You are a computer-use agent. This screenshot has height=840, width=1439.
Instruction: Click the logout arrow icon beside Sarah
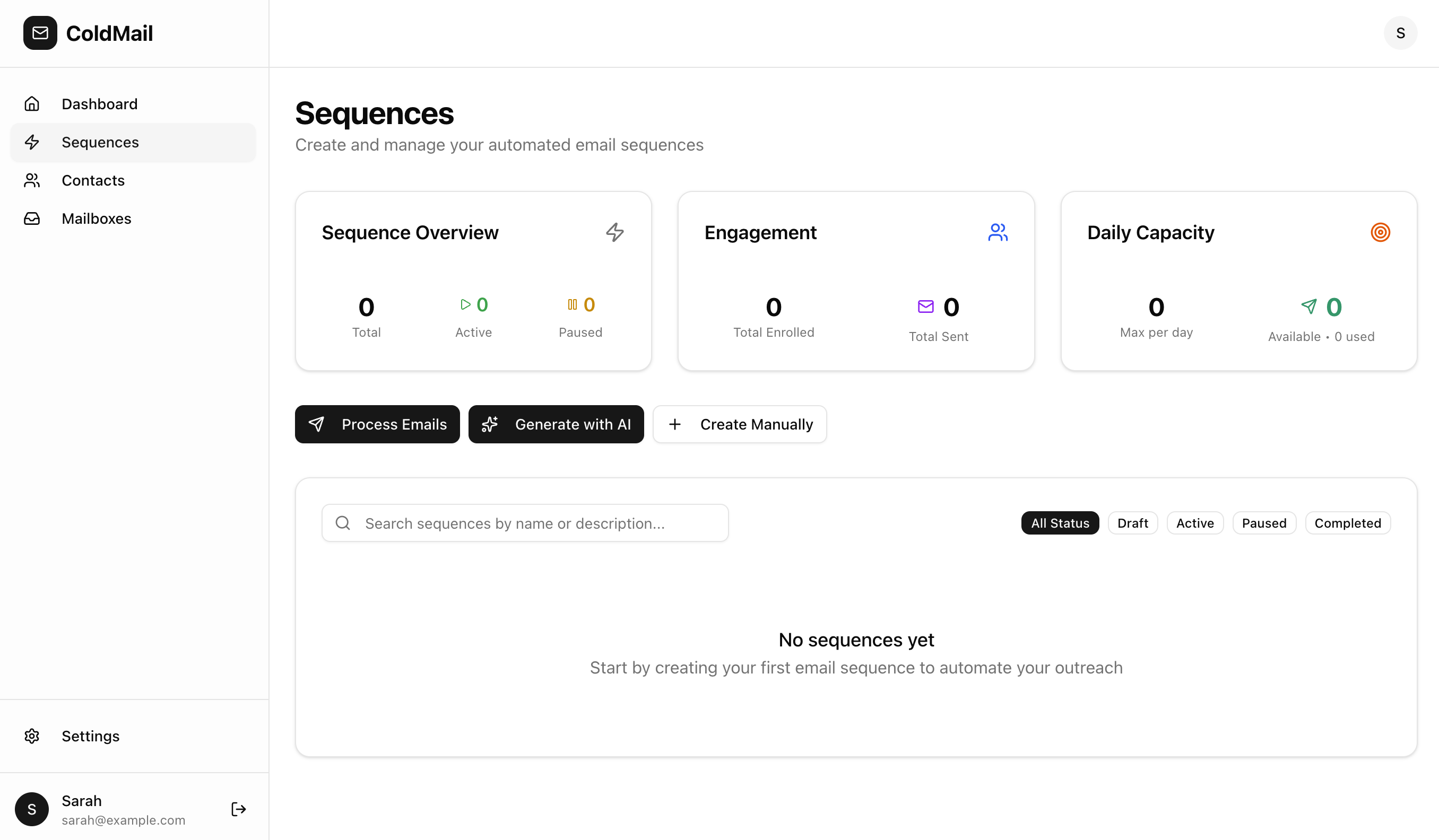tap(238, 809)
